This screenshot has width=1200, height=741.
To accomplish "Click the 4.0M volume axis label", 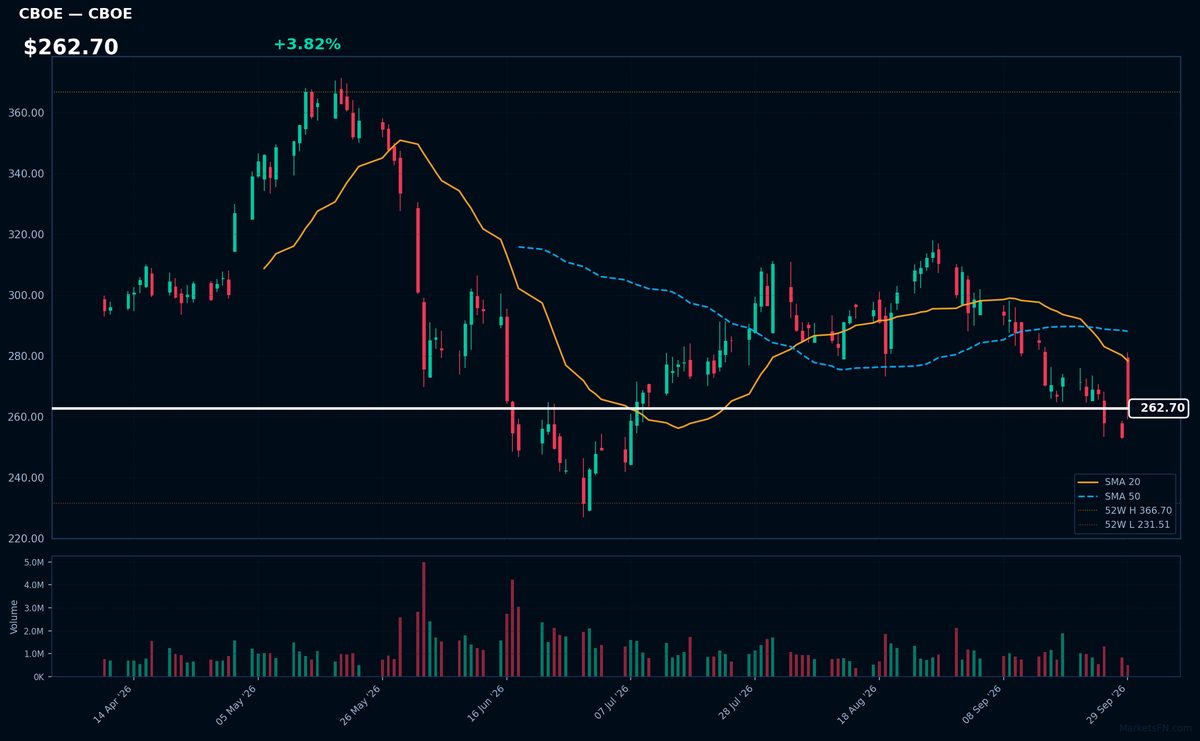I will click(x=33, y=586).
